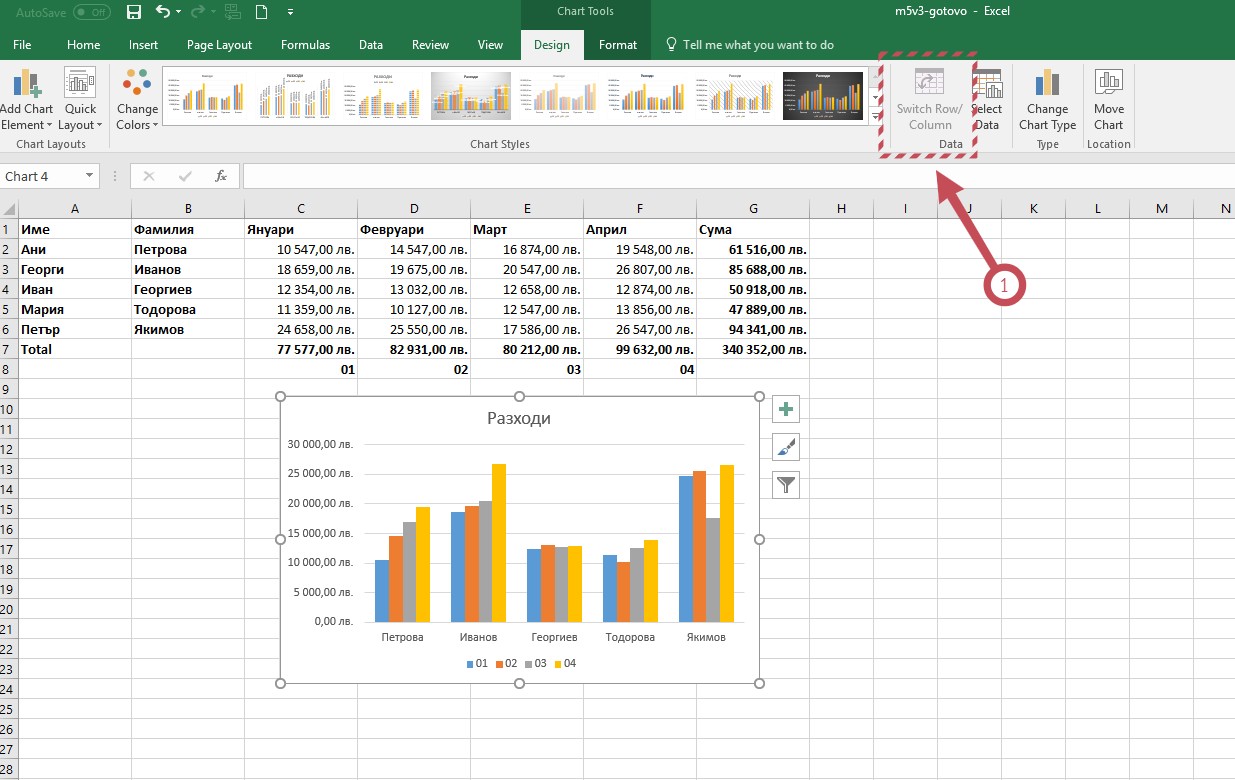Expand the Change Colors dropdown
Viewport: 1235px width, 780px height.
(137, 100)
